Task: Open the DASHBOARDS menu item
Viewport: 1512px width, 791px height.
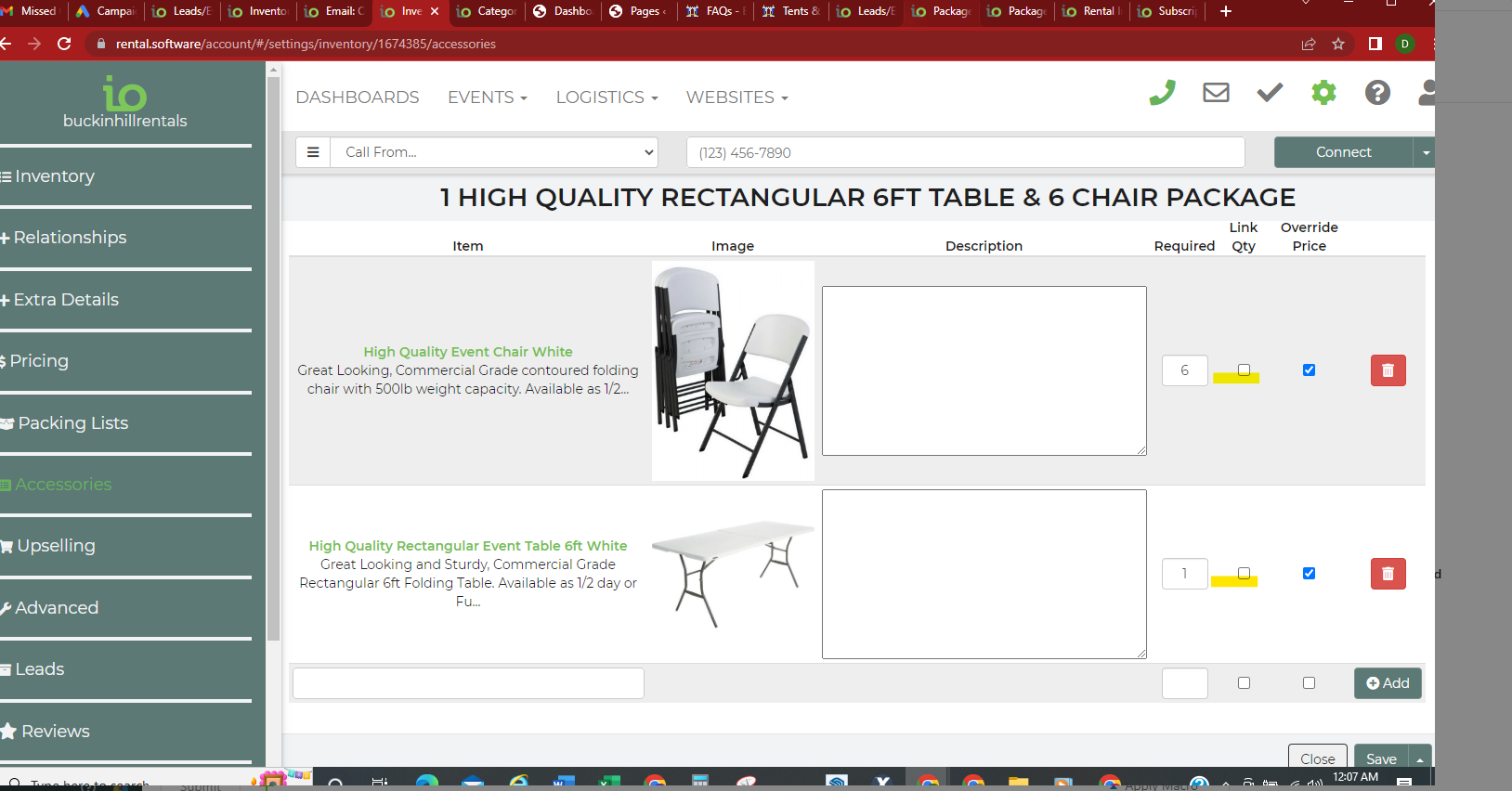Action: [x=358, y=97]
